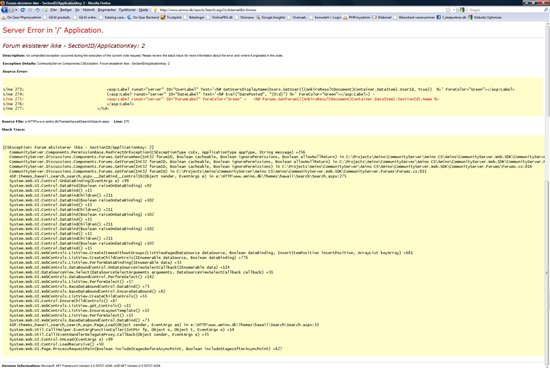This screenshot has height=368, width=550.
Task: Open the Website Optimizer bookmark
Action: point(485,17)
